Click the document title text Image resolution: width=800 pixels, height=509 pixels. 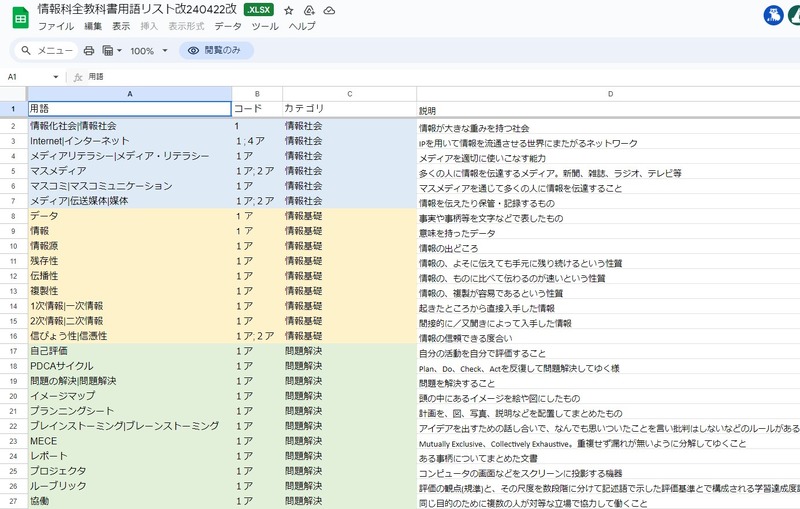tap(138, 9)
